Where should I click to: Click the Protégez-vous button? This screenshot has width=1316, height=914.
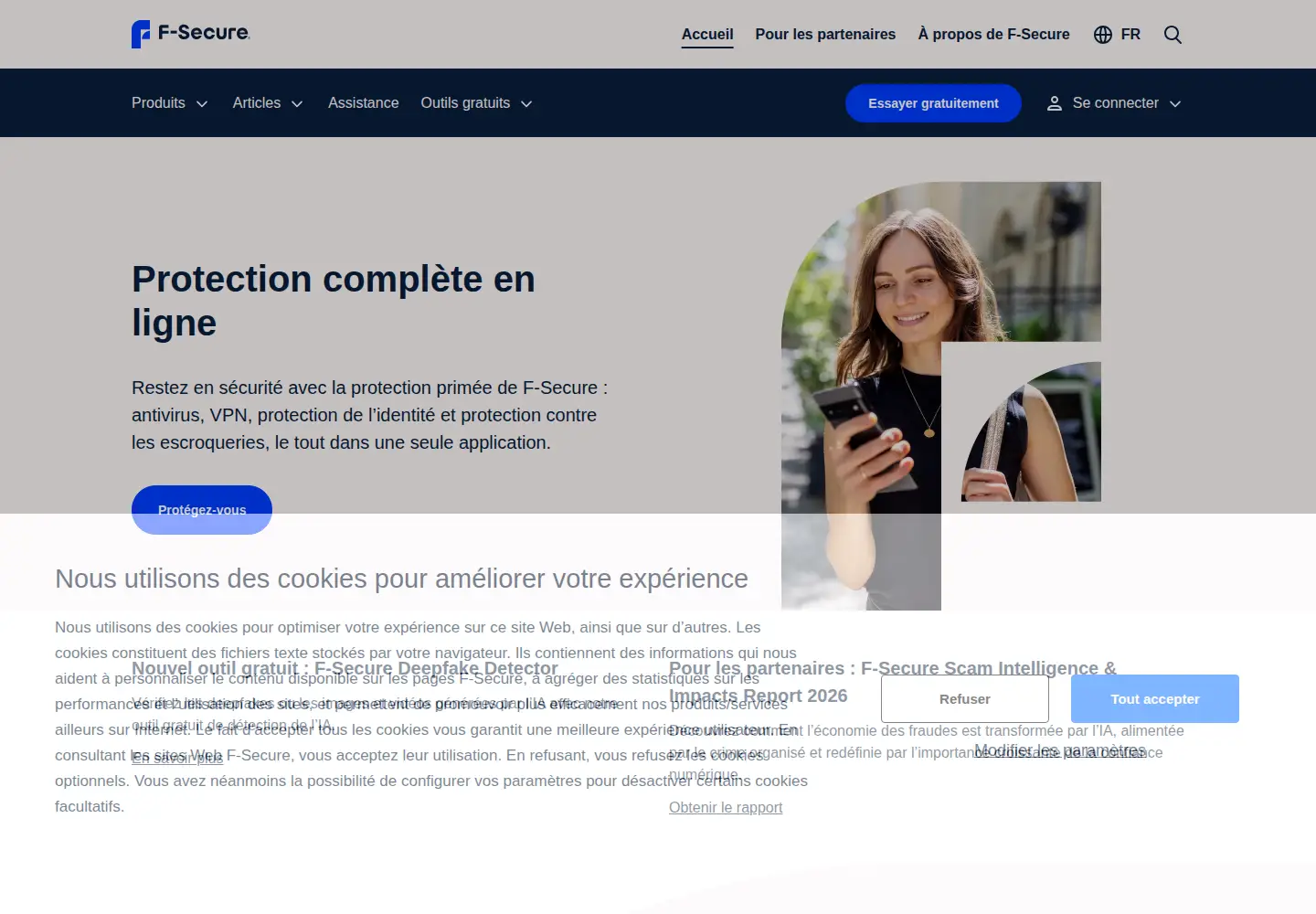coord(202,510)
